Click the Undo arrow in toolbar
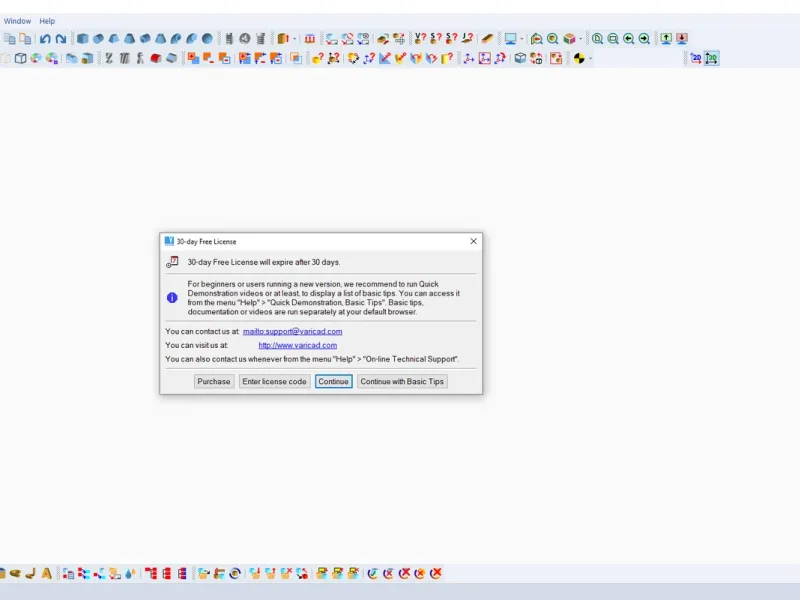The image size is (800, 600). pyautogui.click(x=45, y=39)
